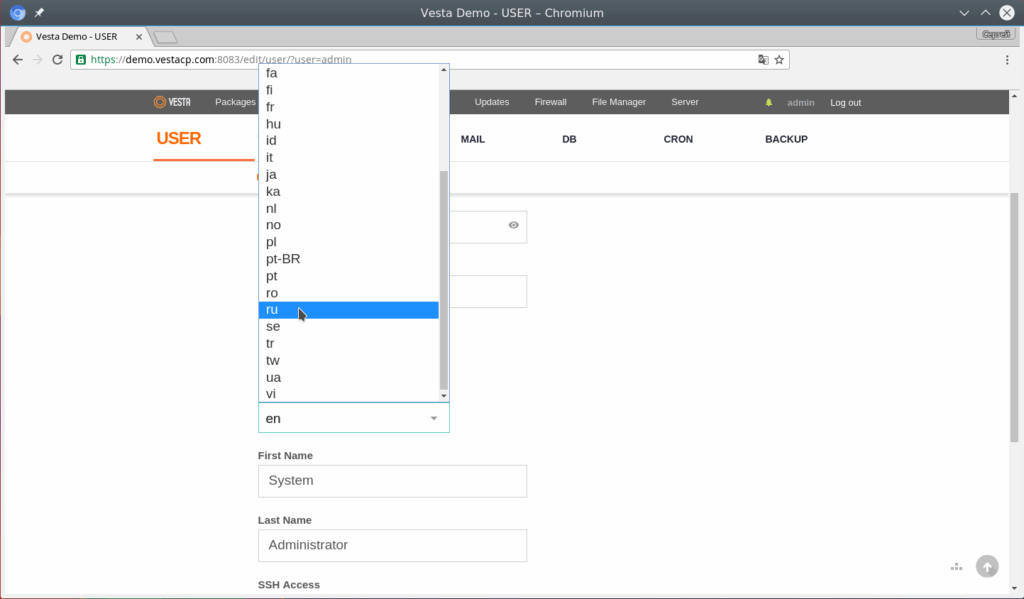Image resolution: width=1024 pixels, height=599 pixels.
Task: Click the scroll-to-top arrow button
Action: (987, 566)
